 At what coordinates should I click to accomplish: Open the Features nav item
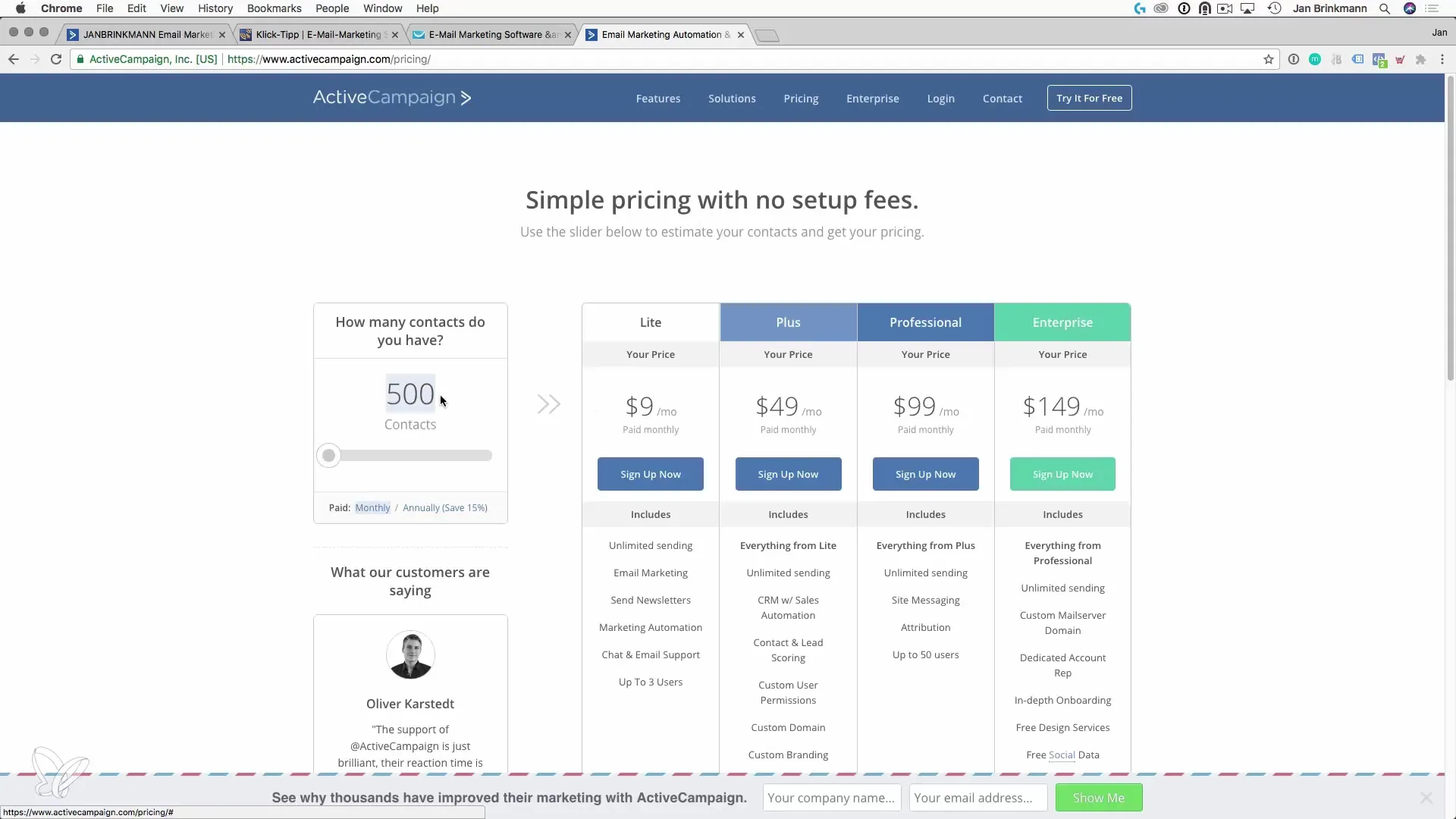click(x=658, y=99)
